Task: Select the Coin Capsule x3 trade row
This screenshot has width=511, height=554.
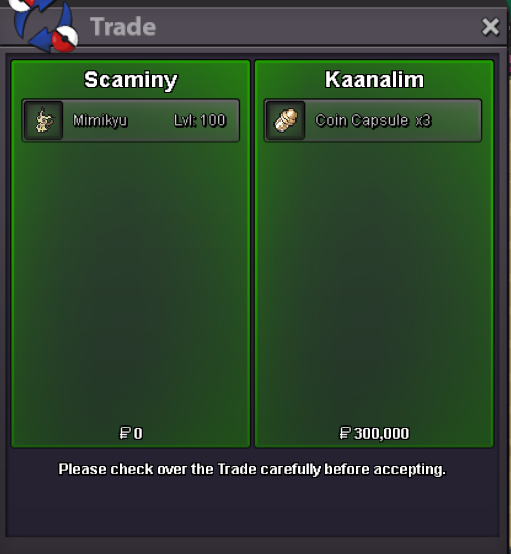Action: click(x=373, y=120)
